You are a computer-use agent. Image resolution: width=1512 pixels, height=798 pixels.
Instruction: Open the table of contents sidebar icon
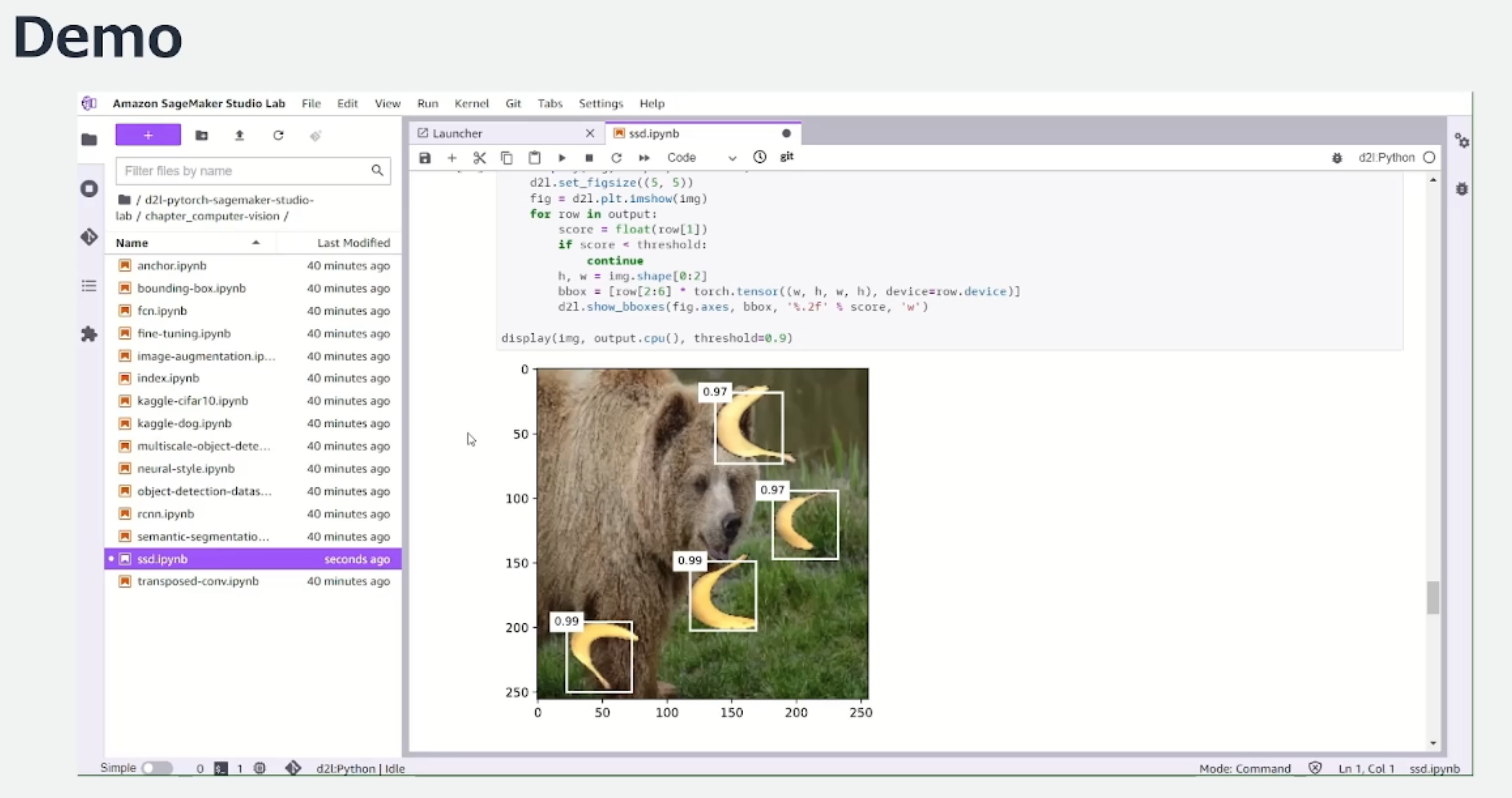[89, 286]
